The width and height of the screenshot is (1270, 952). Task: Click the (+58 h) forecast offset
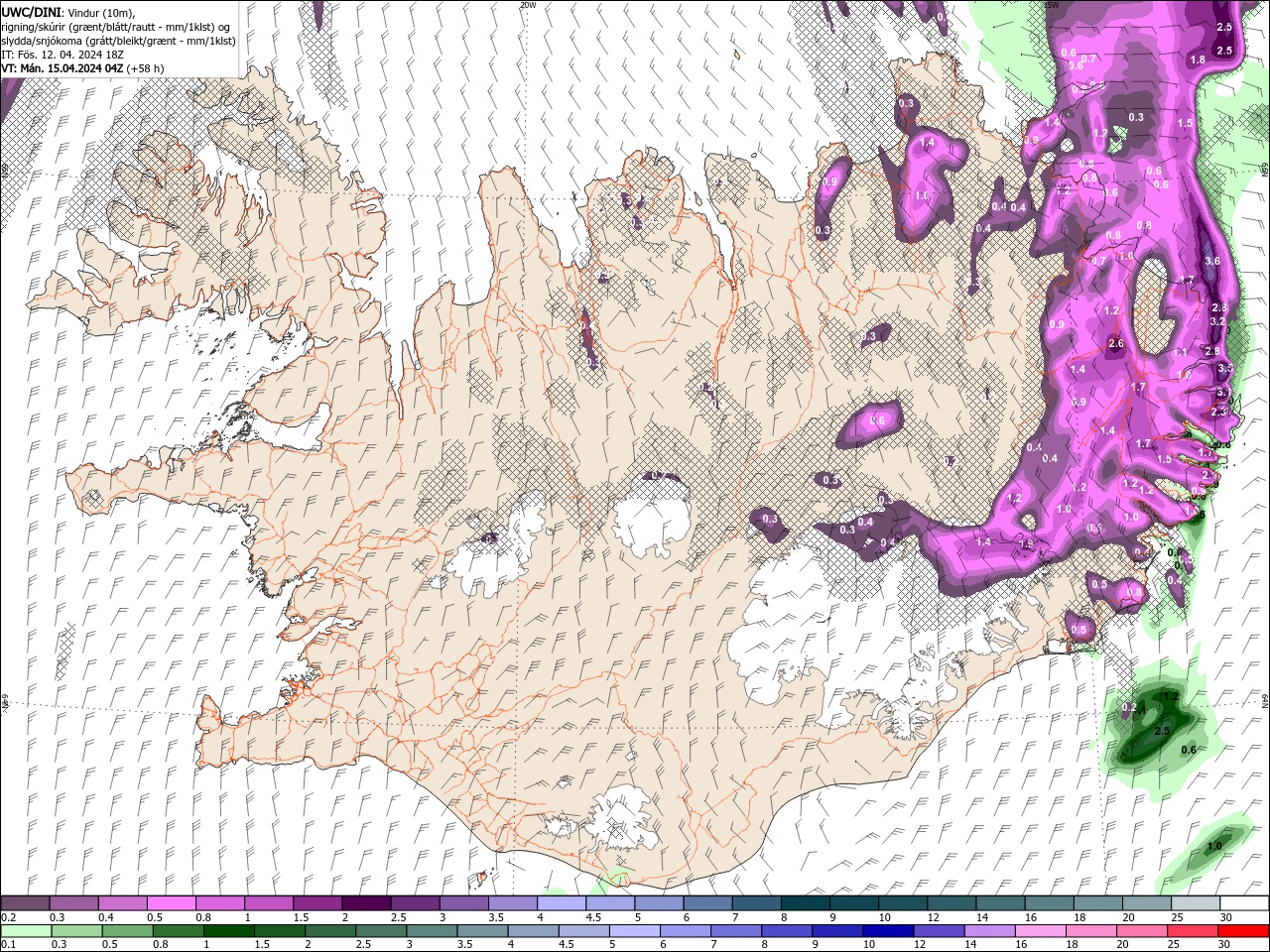click(145, 67)
